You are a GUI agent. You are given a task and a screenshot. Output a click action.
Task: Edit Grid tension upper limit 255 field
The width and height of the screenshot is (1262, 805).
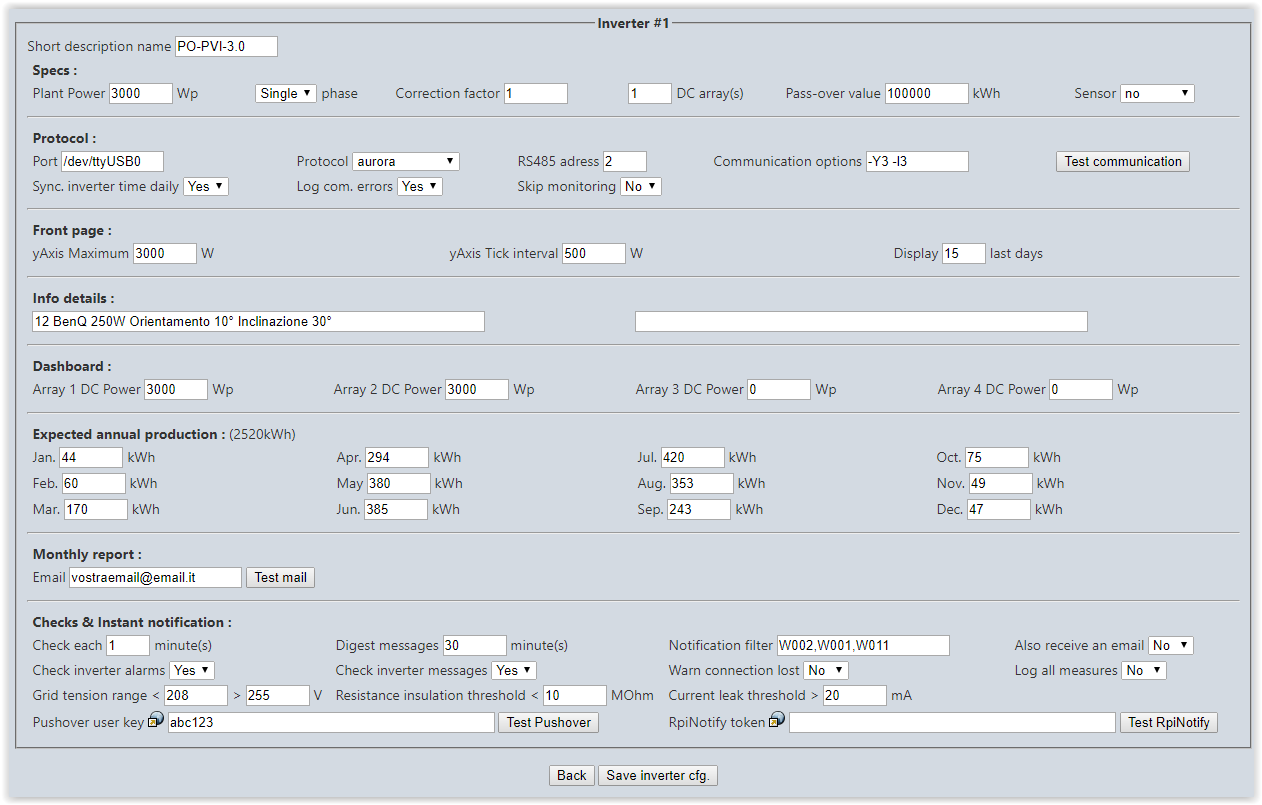[278, 695]
